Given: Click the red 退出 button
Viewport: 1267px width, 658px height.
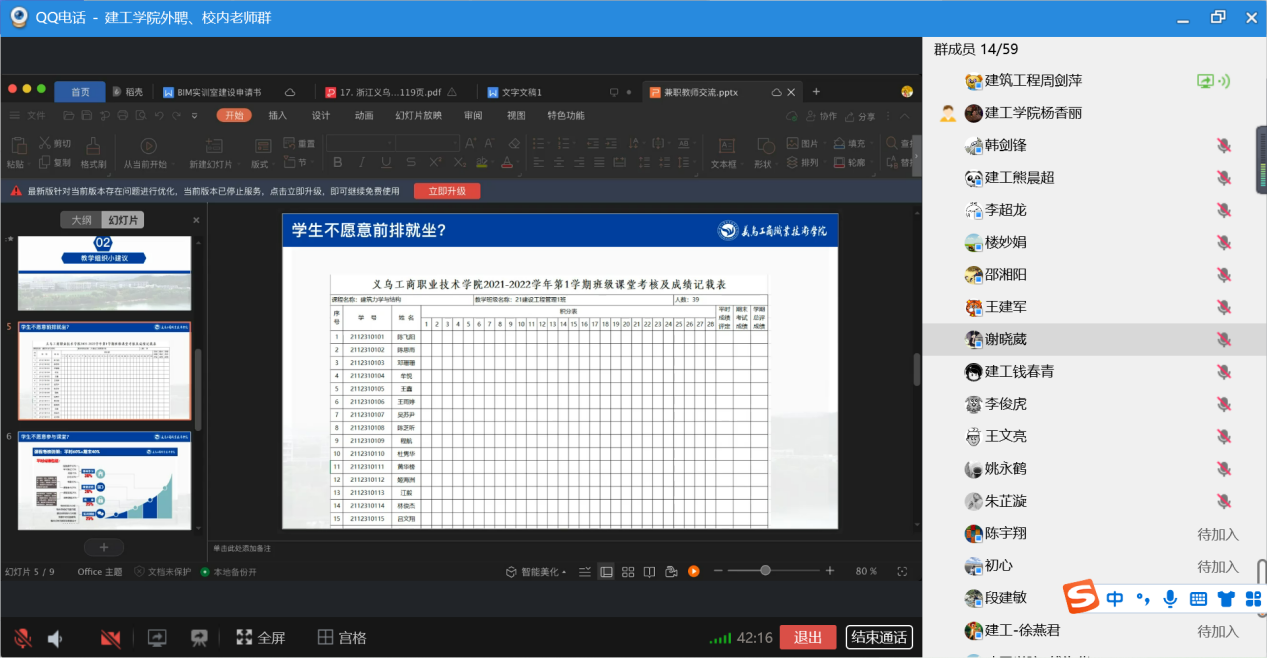Looking at the screenshot, I should point(807,638).
